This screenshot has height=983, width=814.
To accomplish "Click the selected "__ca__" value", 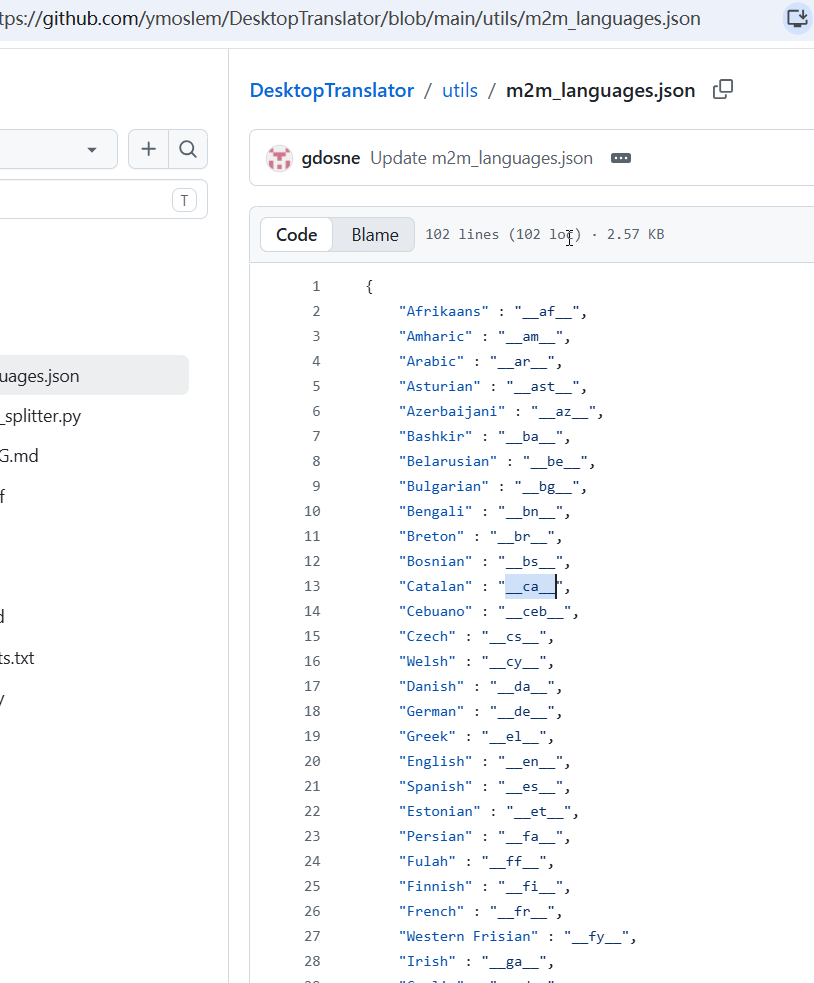I will point(531,586).
